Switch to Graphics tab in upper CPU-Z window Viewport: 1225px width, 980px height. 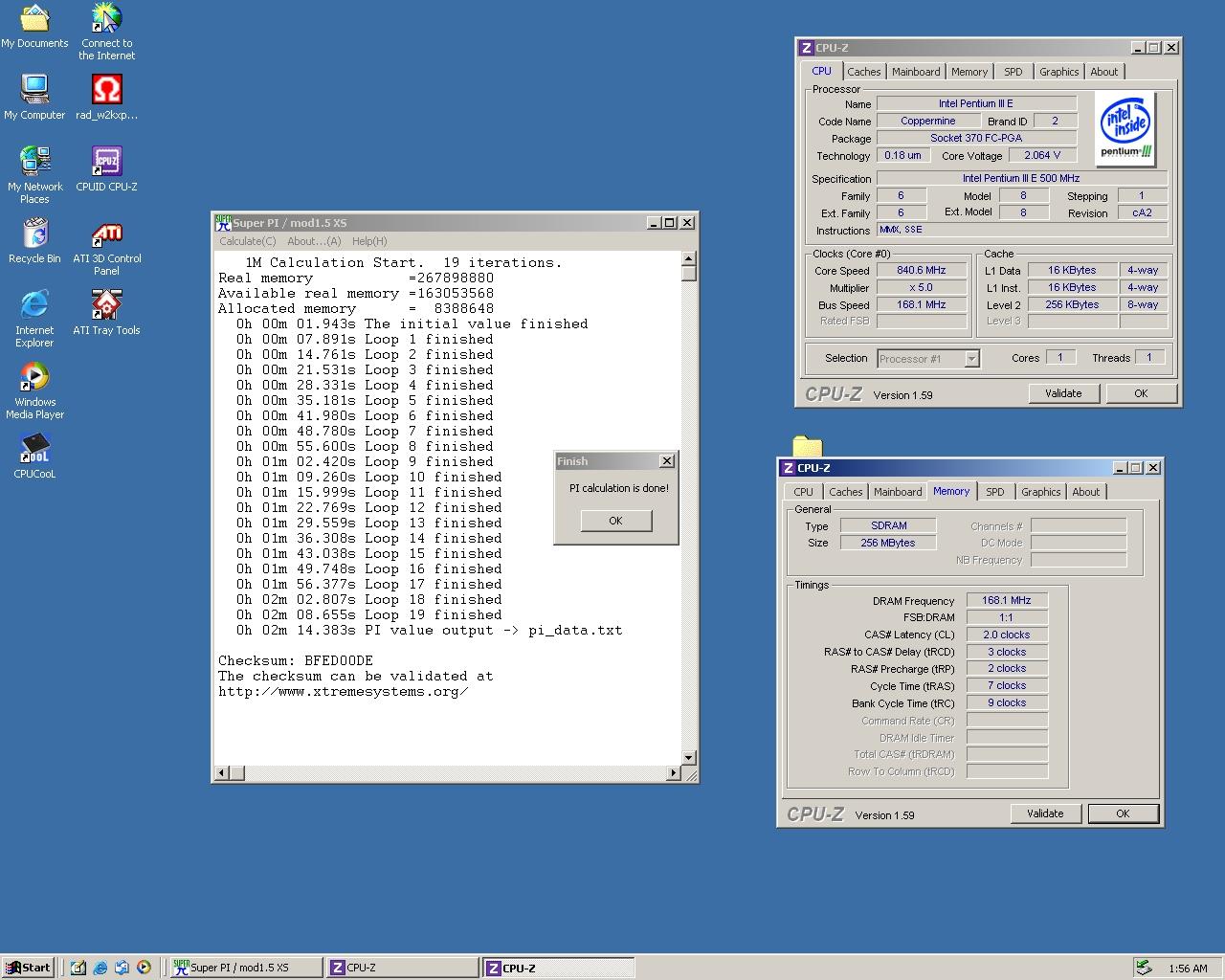[1059, 72]
